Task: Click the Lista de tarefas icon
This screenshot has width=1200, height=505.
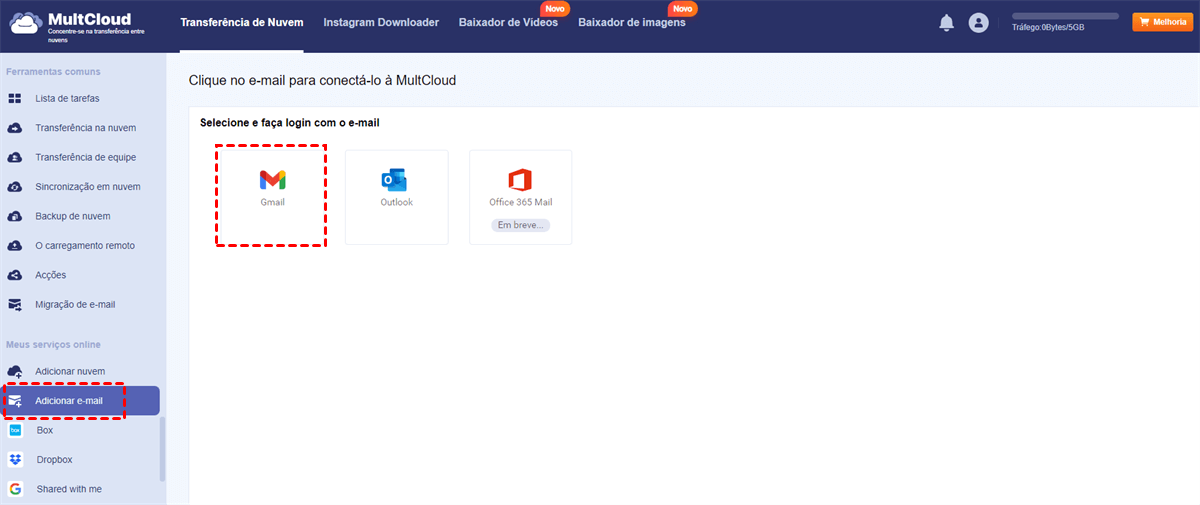Action: pyautogui.click(x=15, y=99)
